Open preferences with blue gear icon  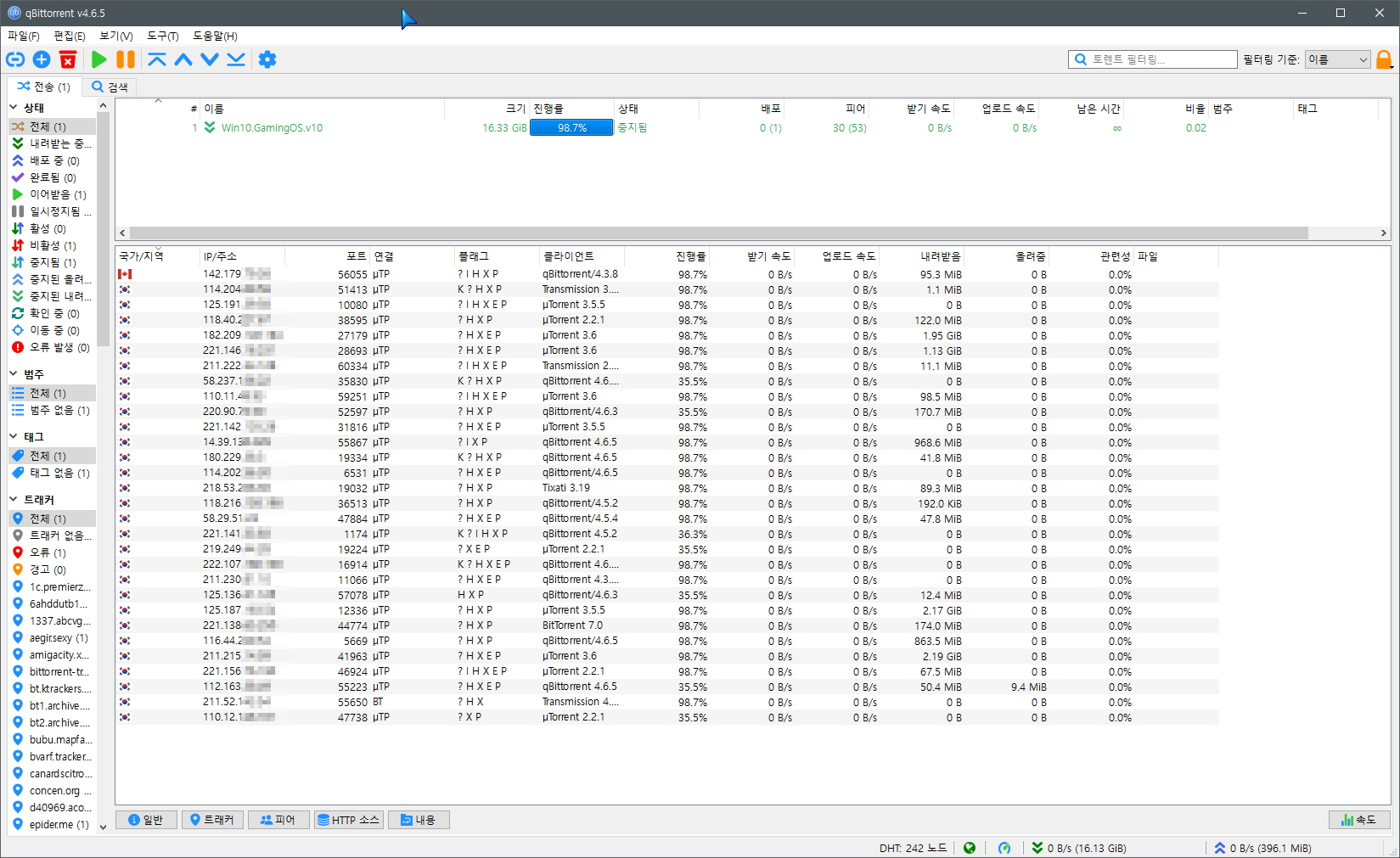(x=267, y=59)
